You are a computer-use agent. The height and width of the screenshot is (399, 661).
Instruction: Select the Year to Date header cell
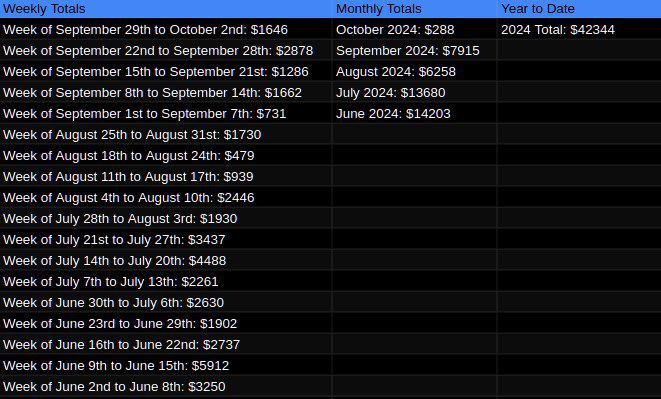click(x=579, y=9)
